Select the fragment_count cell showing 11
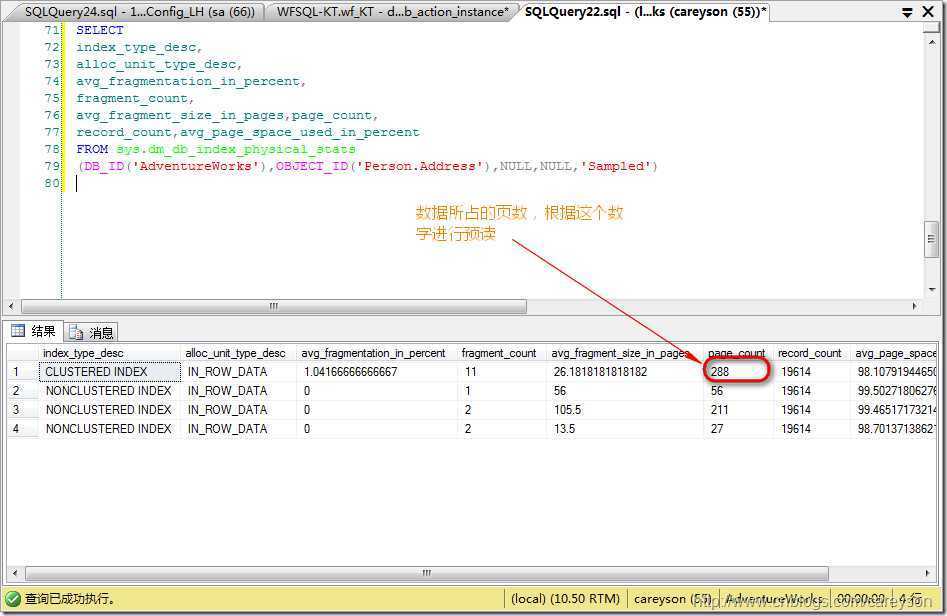This screenshot has width=947, height=616. [502, 372]
